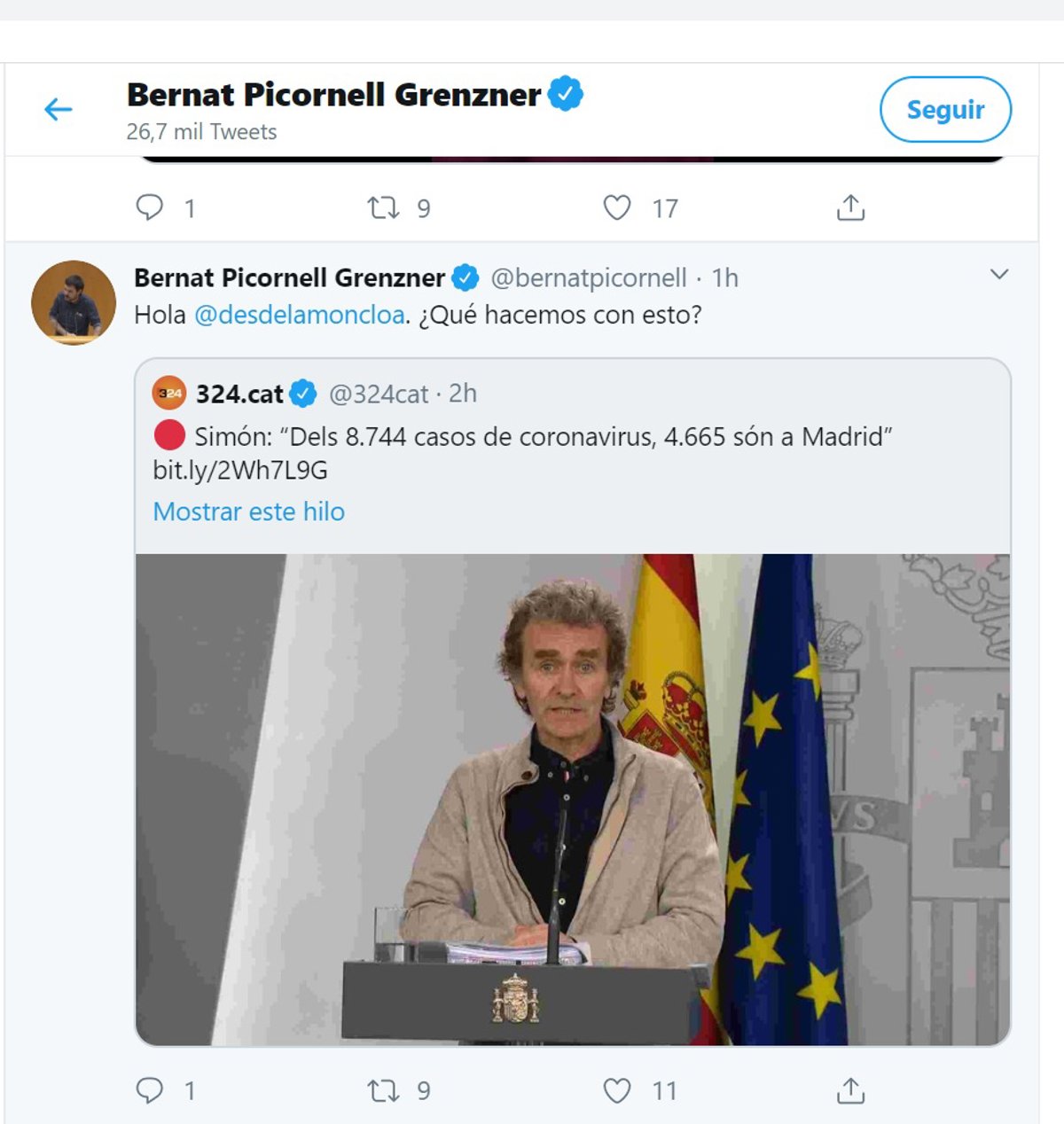Open the @desdelamoncloa mention link
This screenshot has height=1124, width=1064.
pos(299,315)
